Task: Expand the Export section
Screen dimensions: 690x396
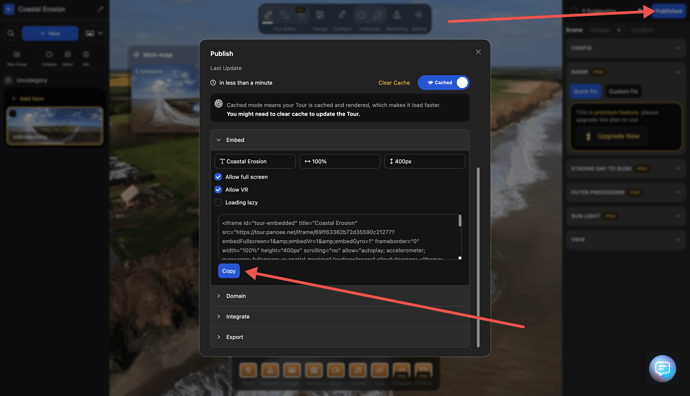Action: click(340, 337)
